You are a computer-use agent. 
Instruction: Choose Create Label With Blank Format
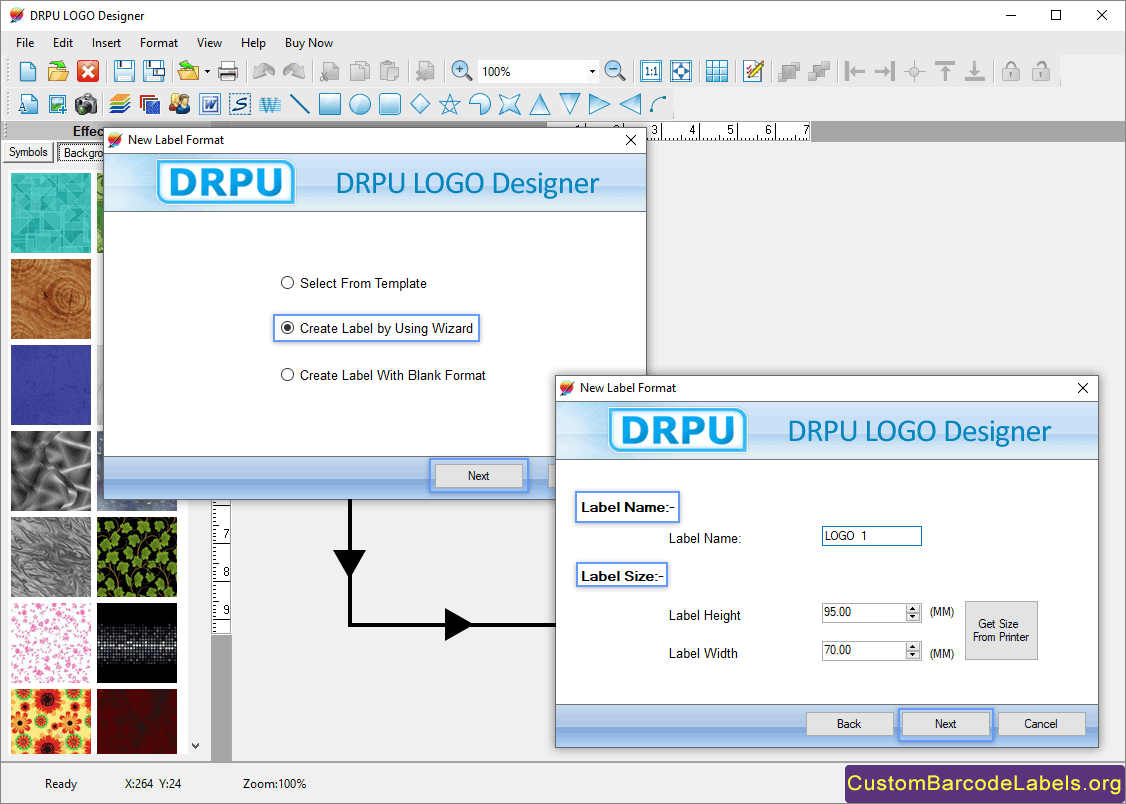click(x=383, y=375)
